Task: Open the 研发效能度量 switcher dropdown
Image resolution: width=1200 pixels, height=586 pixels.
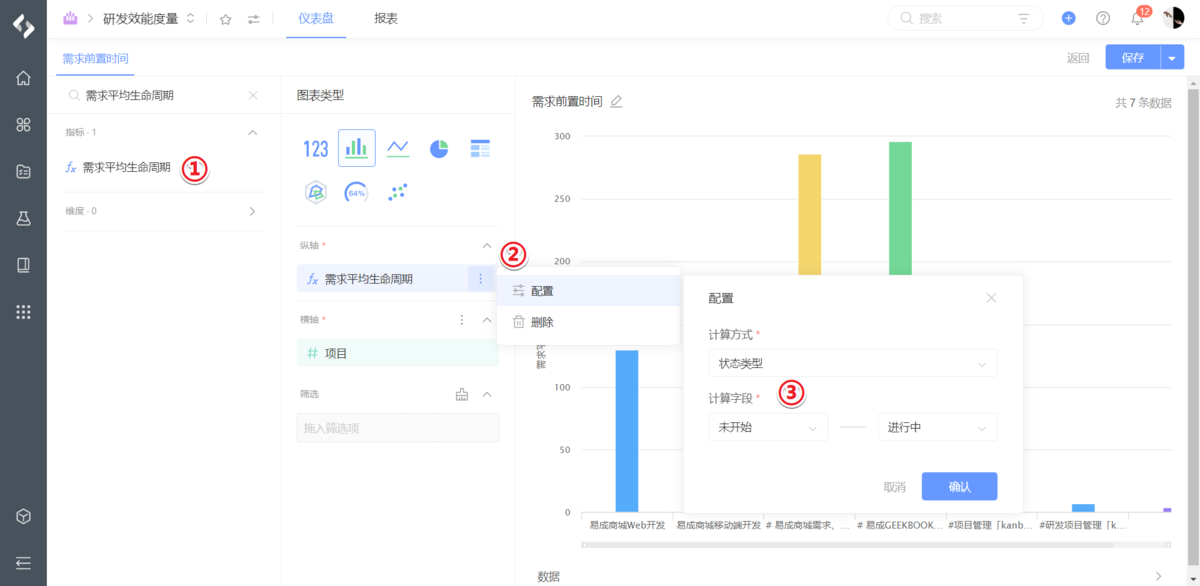Action: tap(190, 18)
